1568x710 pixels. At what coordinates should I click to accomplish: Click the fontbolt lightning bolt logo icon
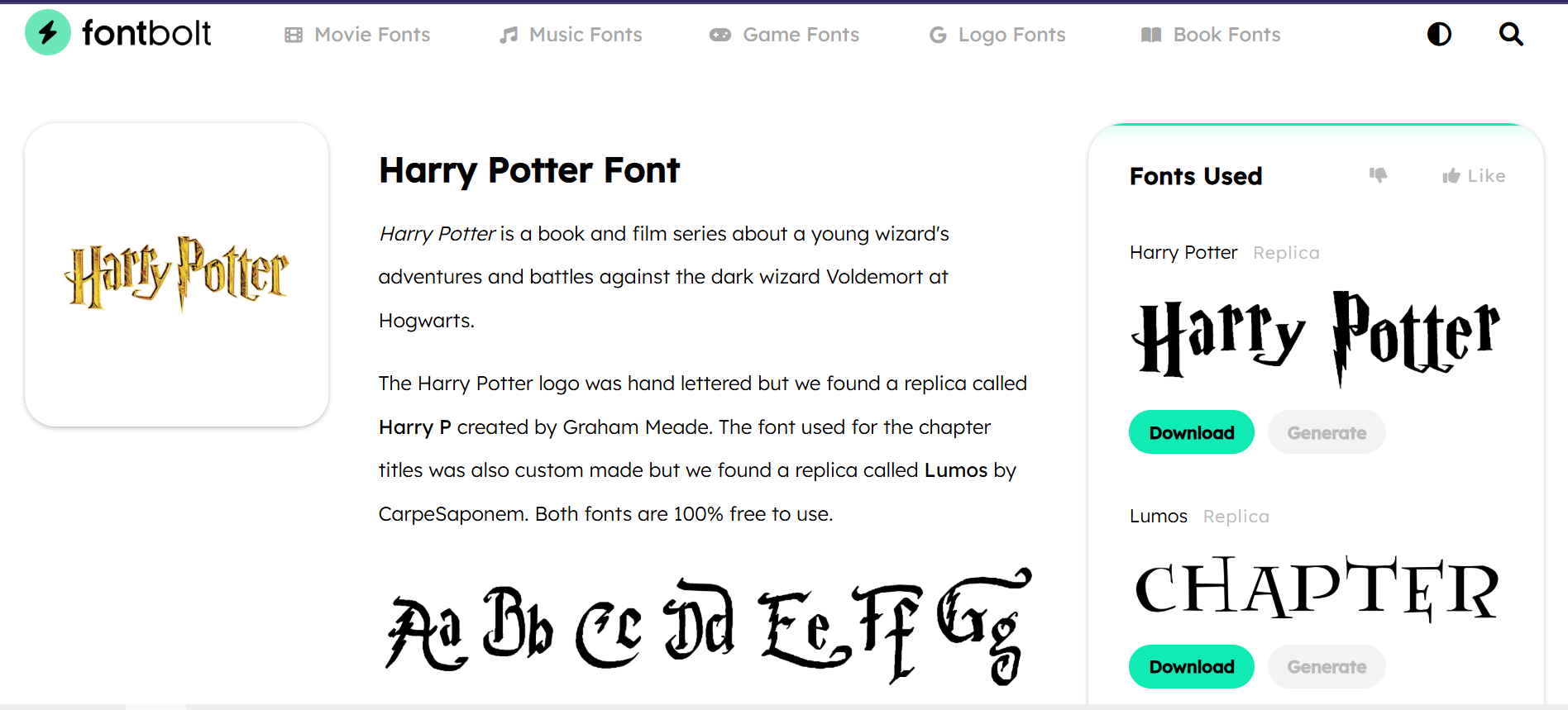[x=48, y=33]
